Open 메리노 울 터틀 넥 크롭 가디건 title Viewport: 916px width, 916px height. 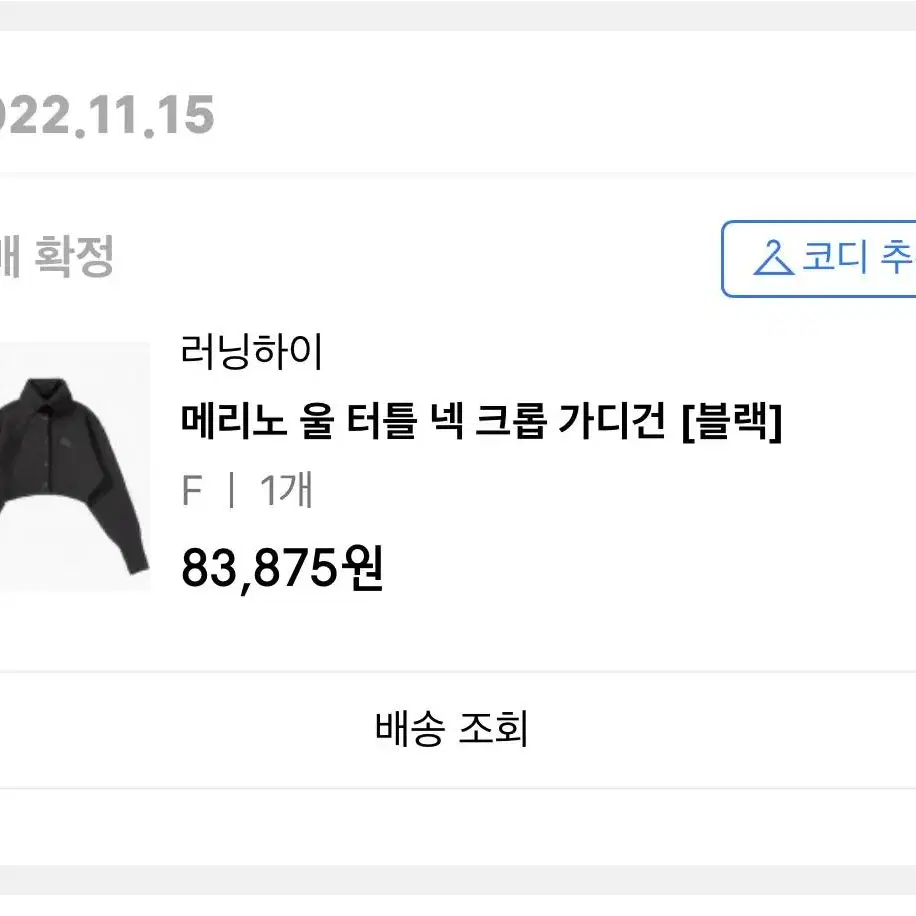pyautogui.click(x=481, y=421)
